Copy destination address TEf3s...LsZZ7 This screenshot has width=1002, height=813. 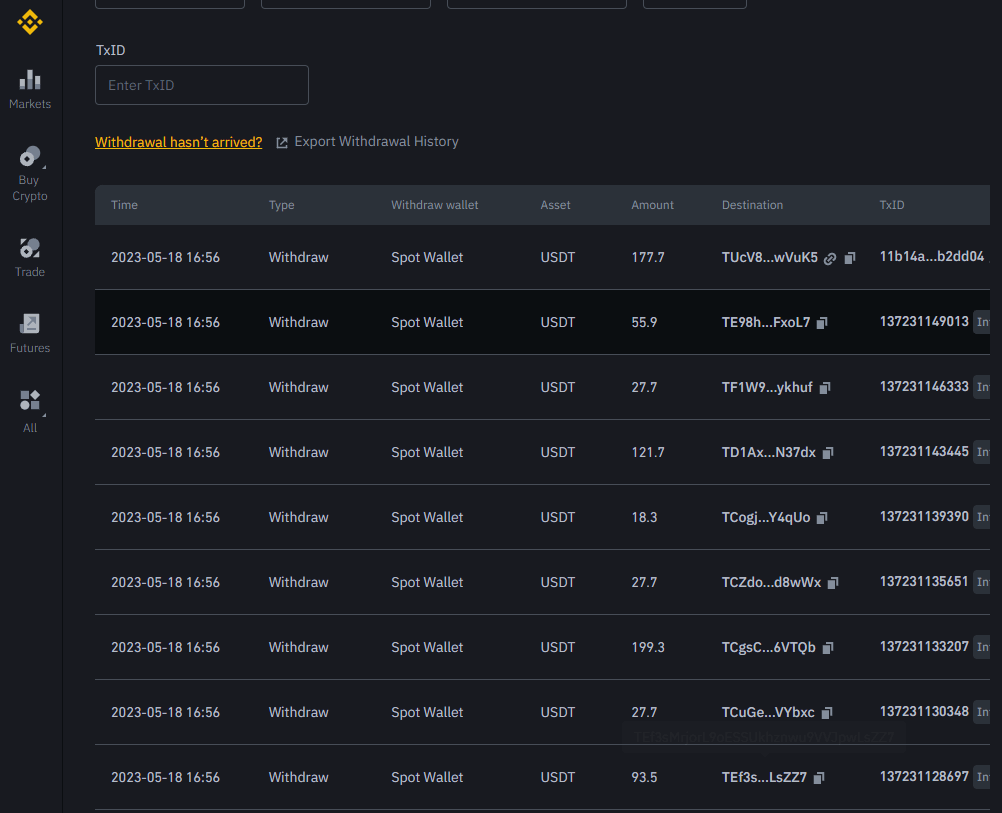tap(819, 778)
